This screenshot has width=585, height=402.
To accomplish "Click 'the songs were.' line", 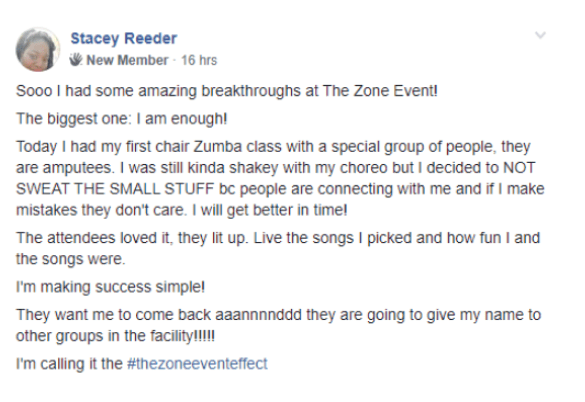I will pos(71,259).
